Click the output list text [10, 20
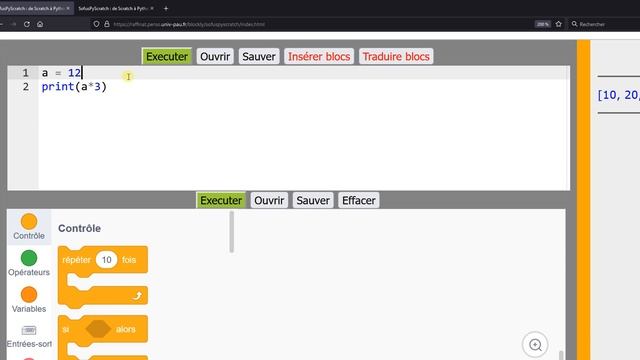The image size is (640, 360). point(618,95)
